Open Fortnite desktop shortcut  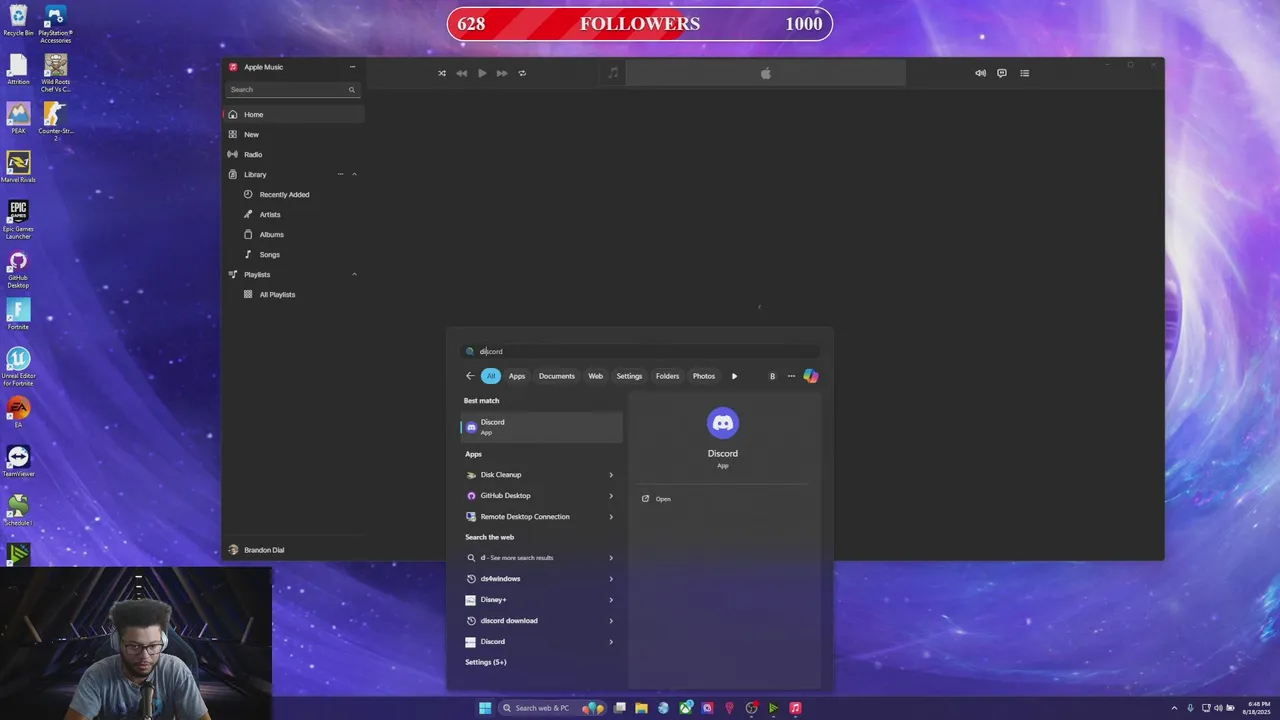[x=18, y=314]
